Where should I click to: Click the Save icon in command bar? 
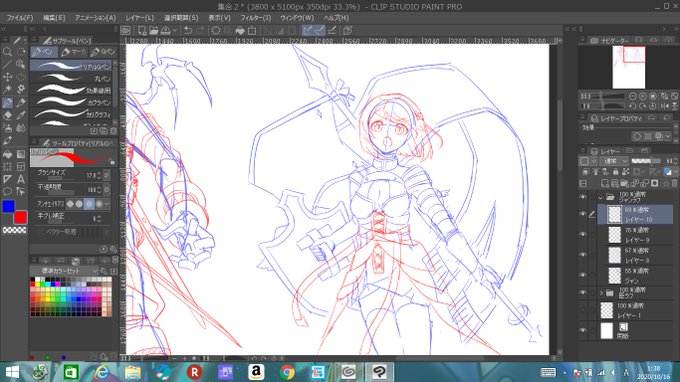click(166, 30)
